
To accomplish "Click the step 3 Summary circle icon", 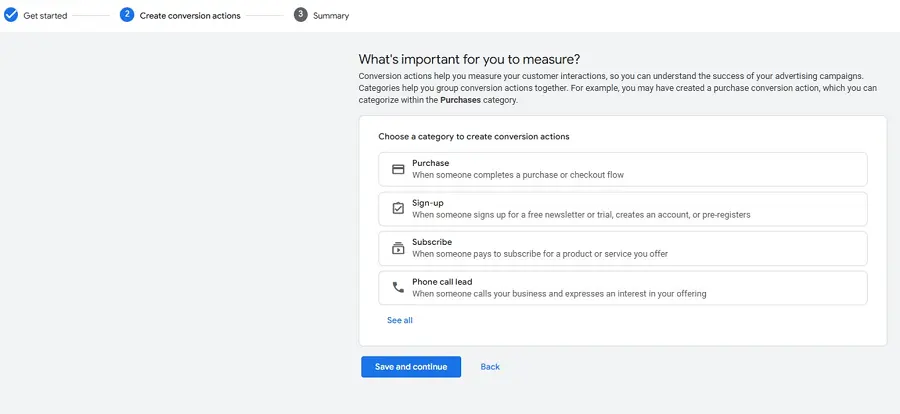I will [x=301, y=16].
